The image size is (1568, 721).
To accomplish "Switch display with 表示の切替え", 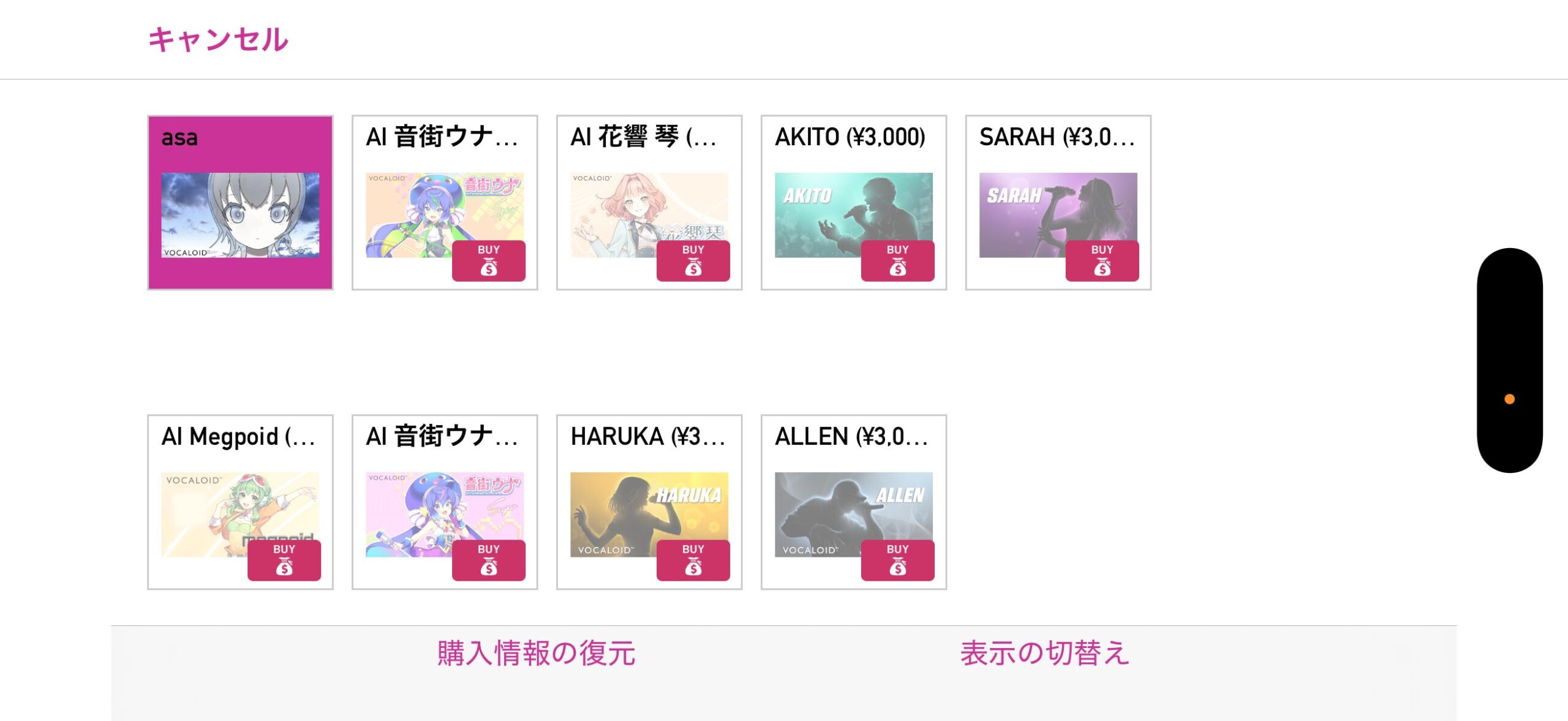I will 1044,653.
